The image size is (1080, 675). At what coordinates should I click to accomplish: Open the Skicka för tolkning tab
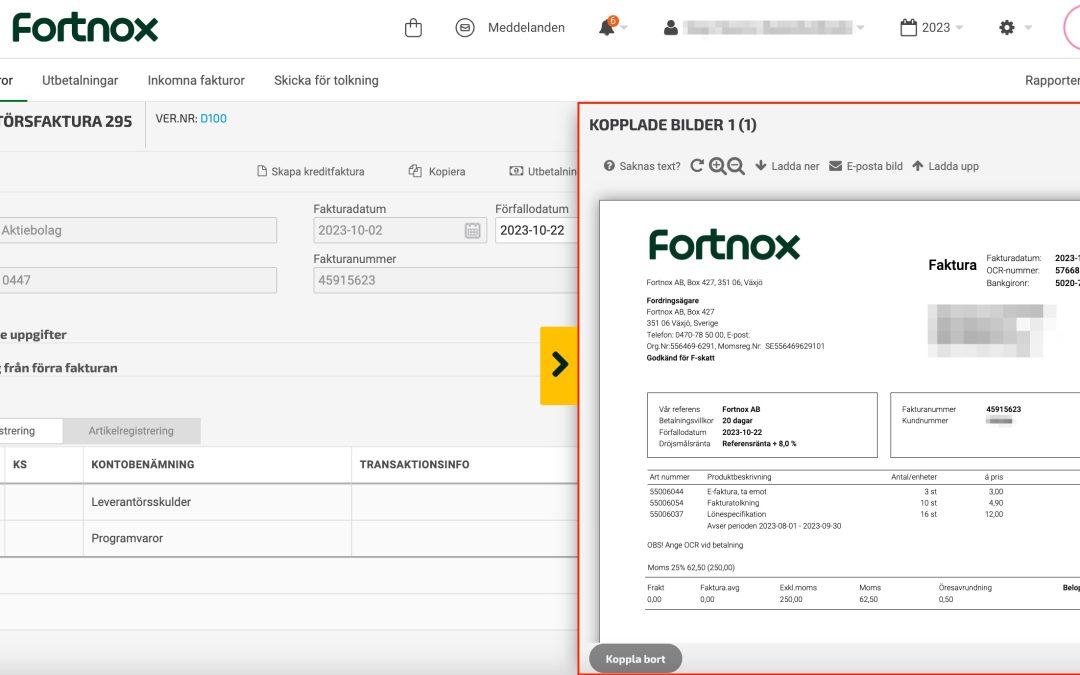pyautogui.click(x=326, y=81)
